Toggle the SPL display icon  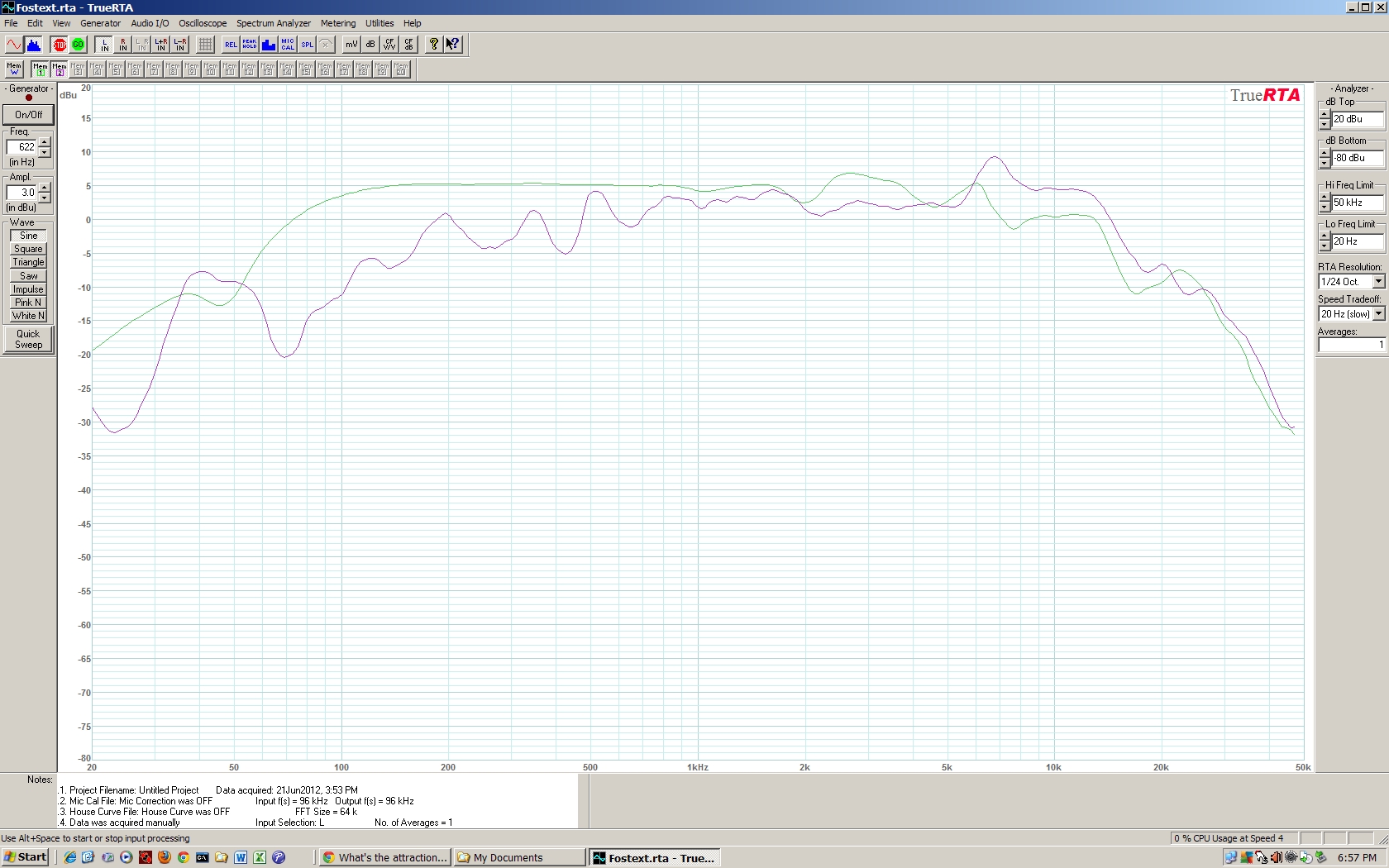pos(307,45)
